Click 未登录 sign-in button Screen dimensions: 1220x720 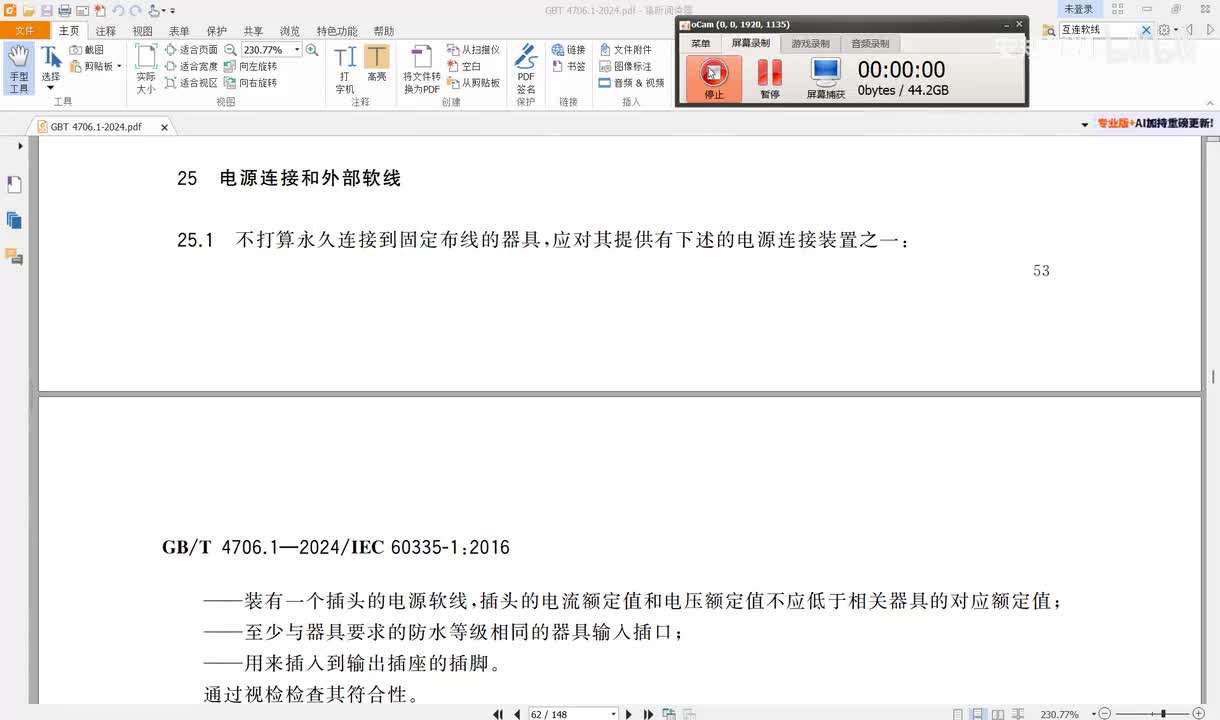point(1078,9)
